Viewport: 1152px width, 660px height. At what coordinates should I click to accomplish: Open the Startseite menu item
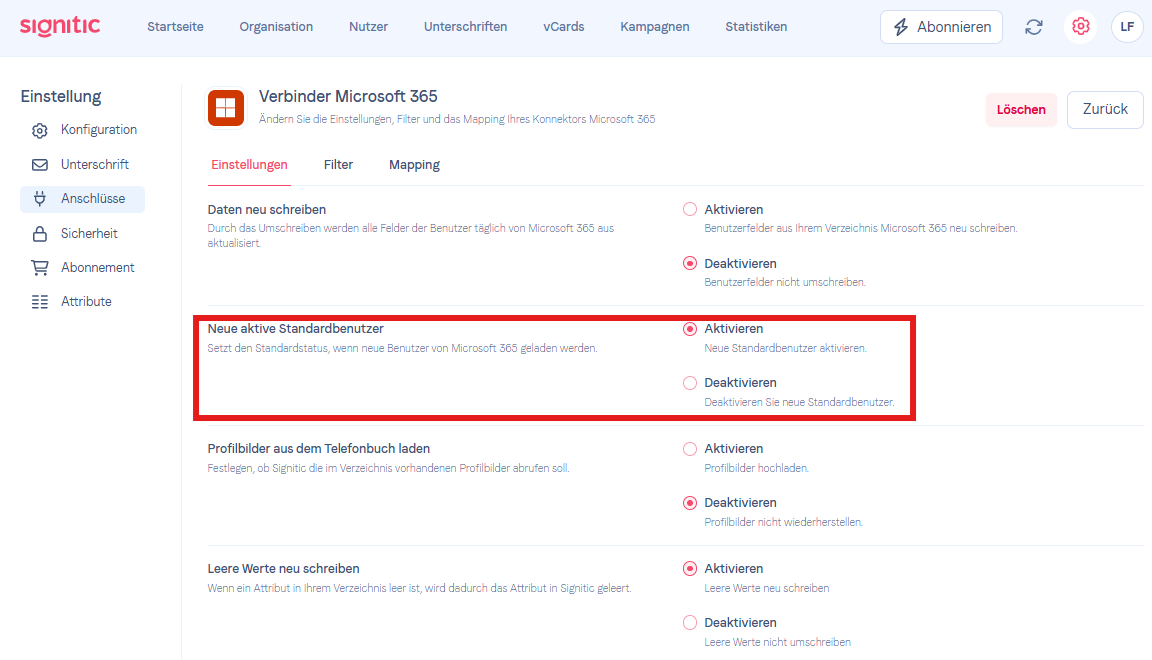point(175,26)
